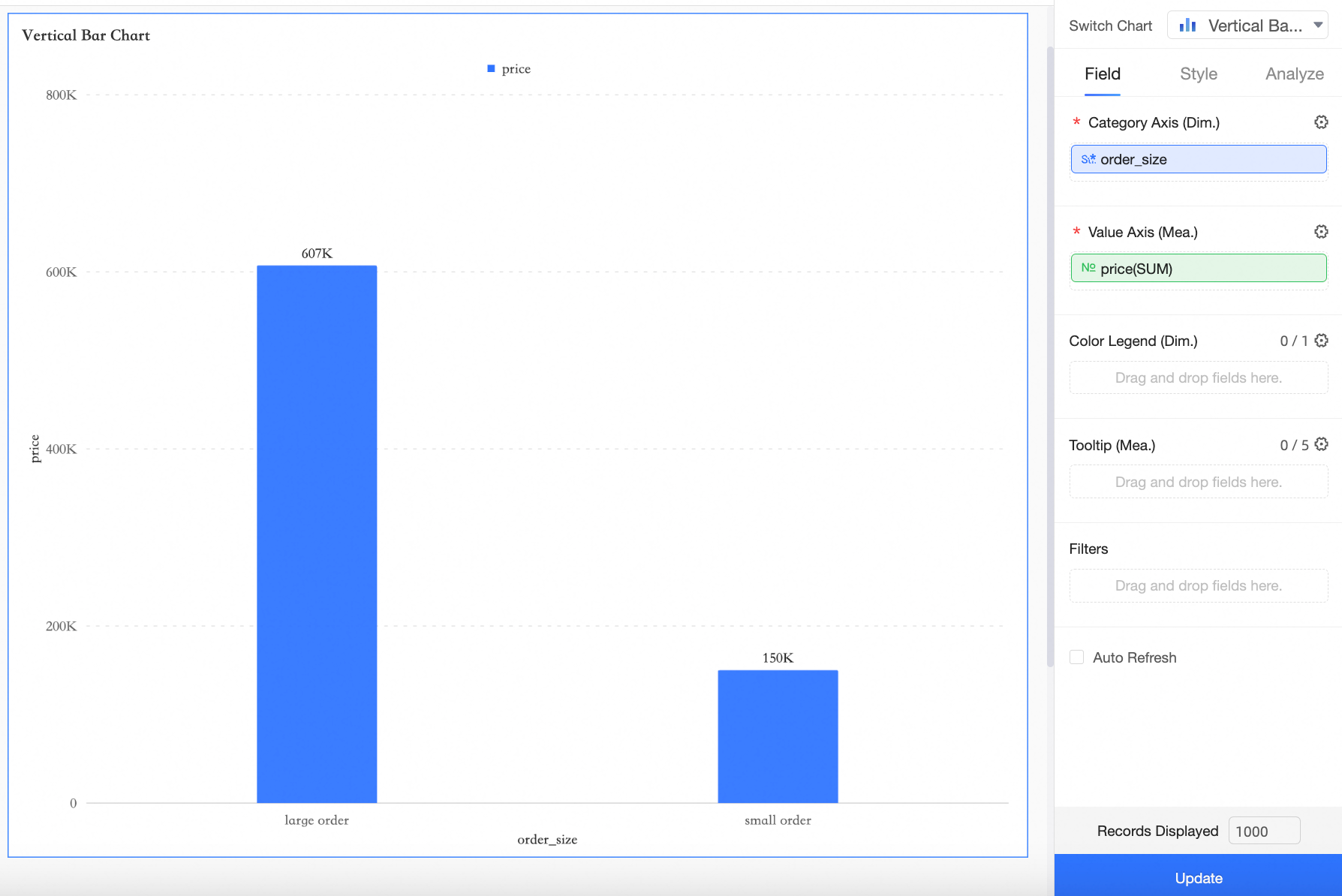Click the large order bar
1342x896 pixels.
[x=317, y=534]
